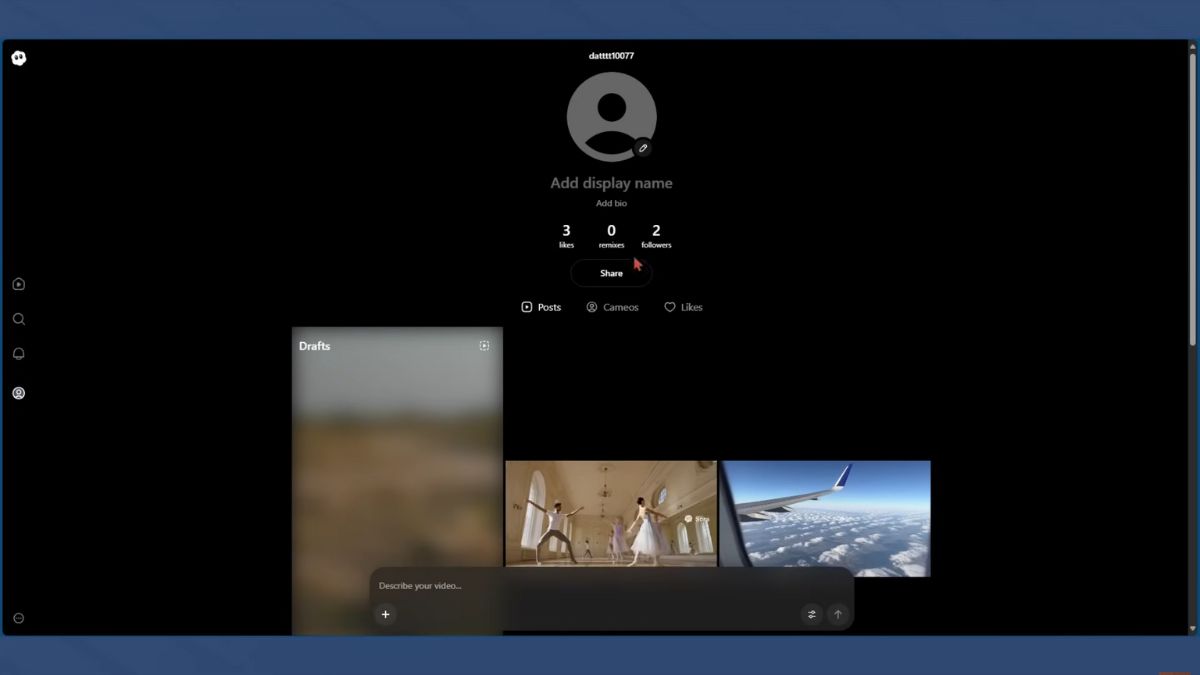1200x675 pixels.
Task: Open video settings sliders icon in prompt box
Action: 811,614
